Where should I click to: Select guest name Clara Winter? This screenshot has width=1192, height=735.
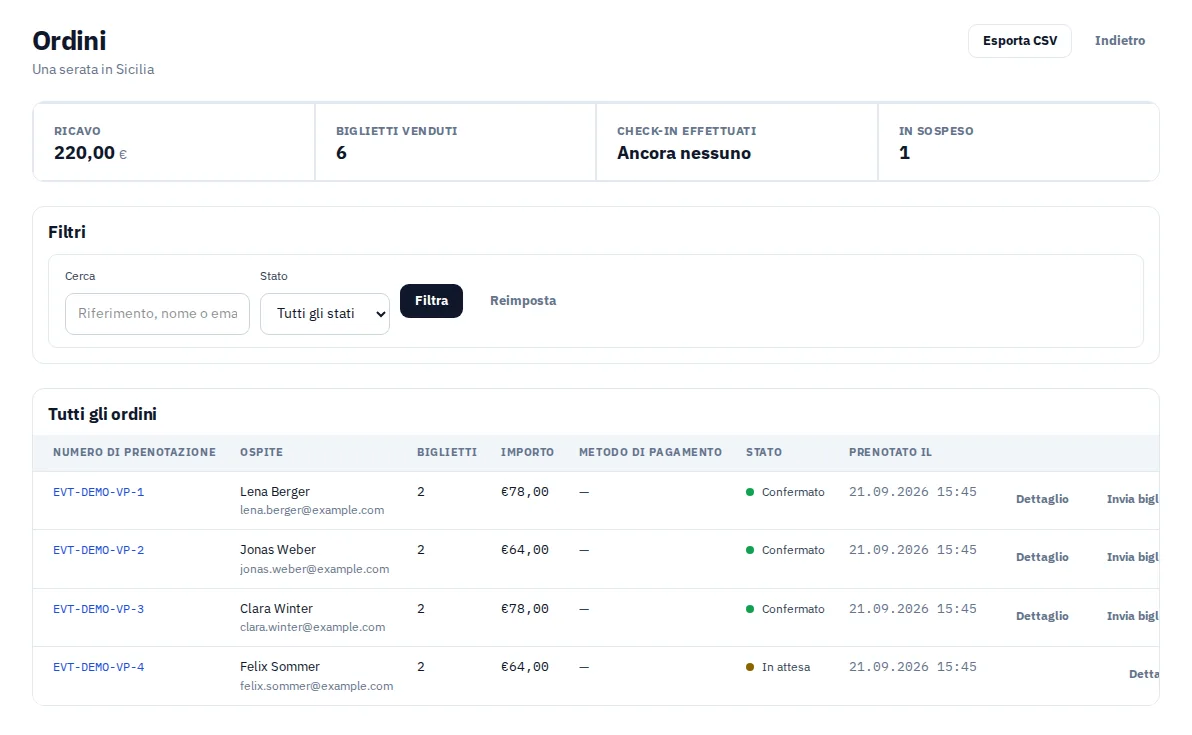pos(276,609)
